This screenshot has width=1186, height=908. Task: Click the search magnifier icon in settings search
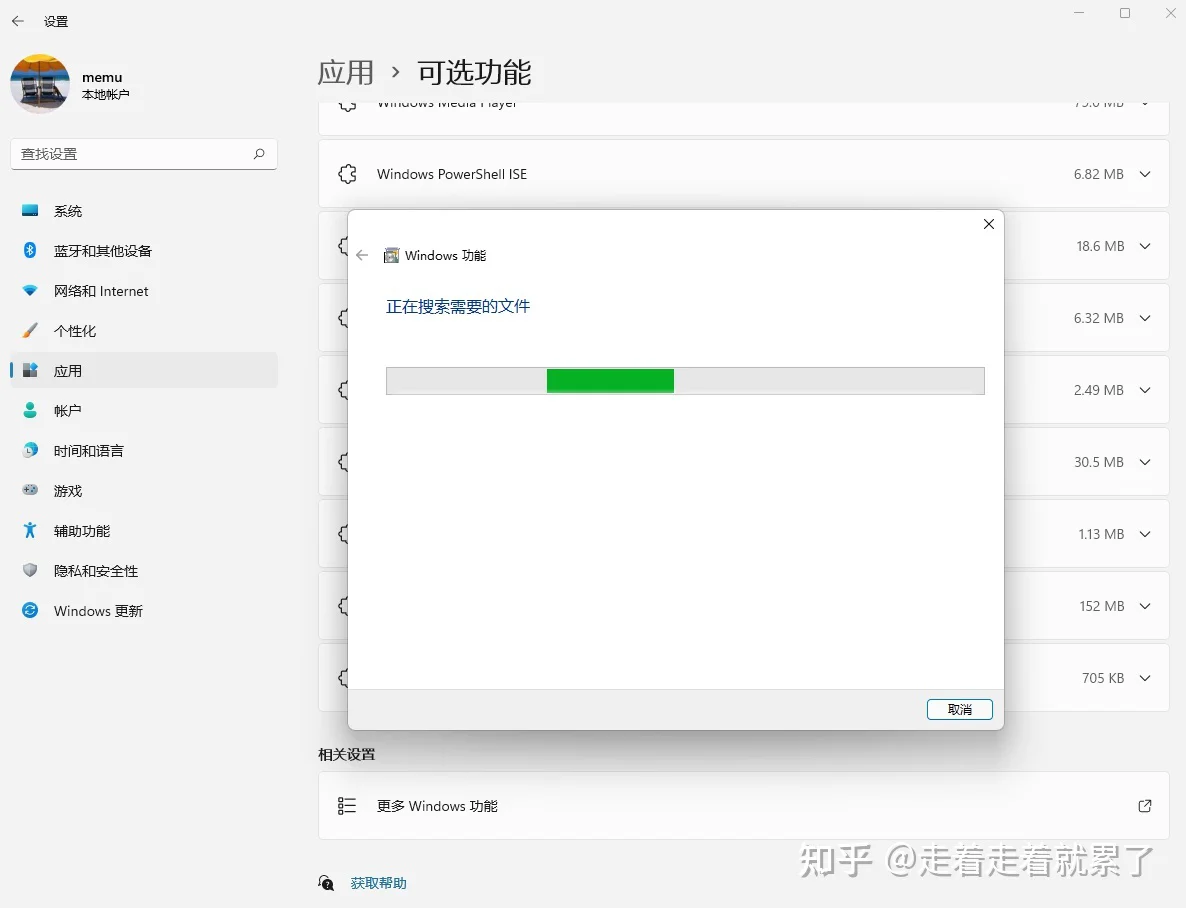point(259,154)
